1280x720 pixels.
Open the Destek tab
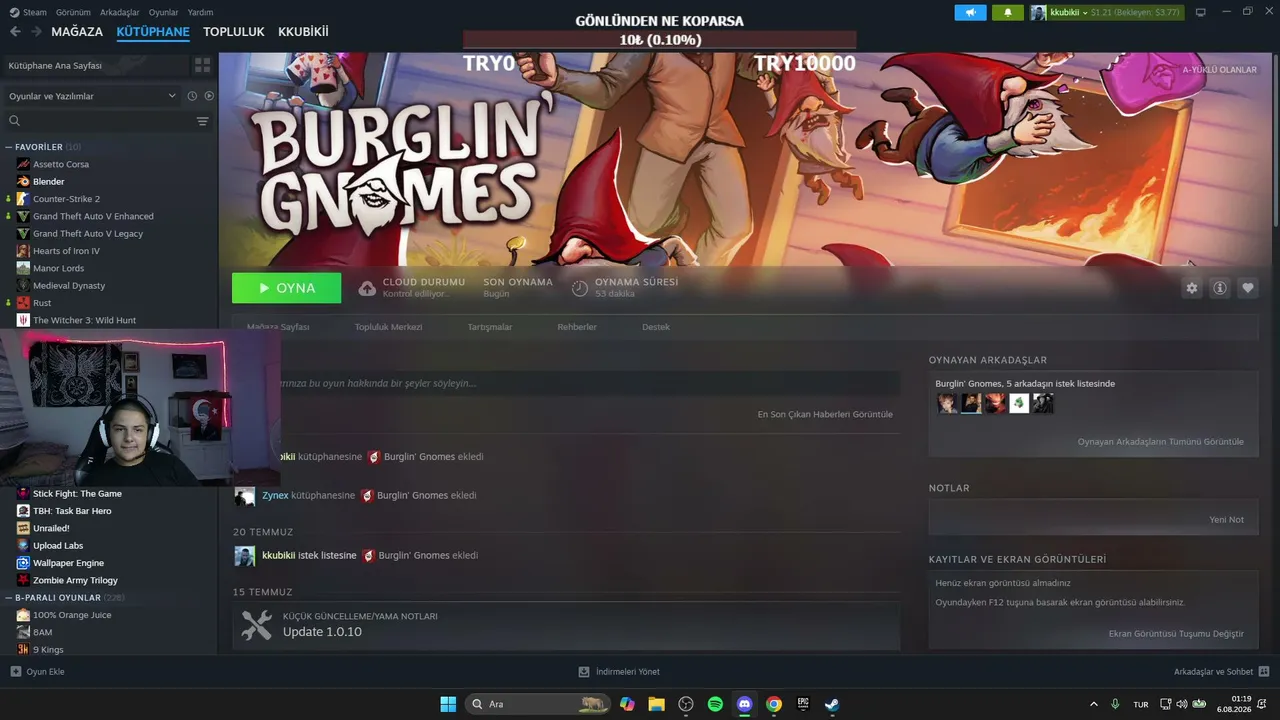coord(656,327)
